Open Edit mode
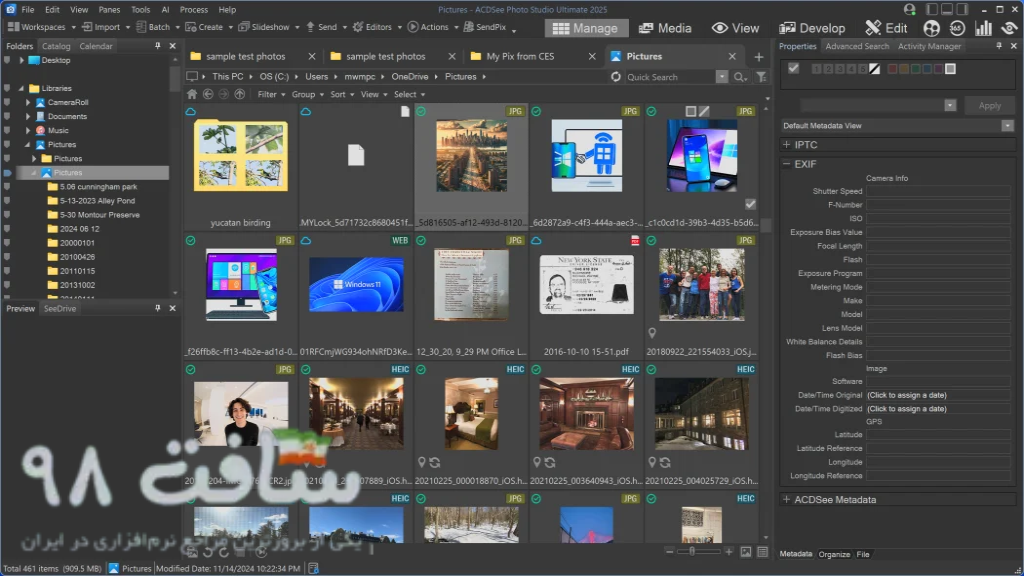1024x576 pixels. pyautogui.click(x=886, y=28)
